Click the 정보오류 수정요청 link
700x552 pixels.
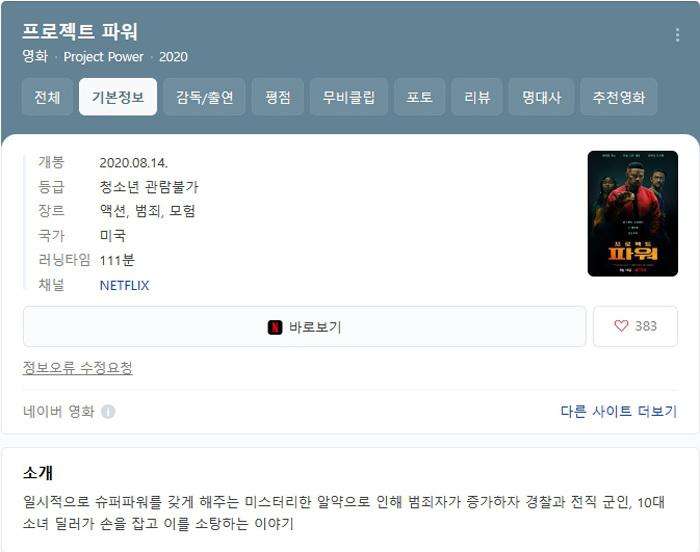tap(78, 368)
